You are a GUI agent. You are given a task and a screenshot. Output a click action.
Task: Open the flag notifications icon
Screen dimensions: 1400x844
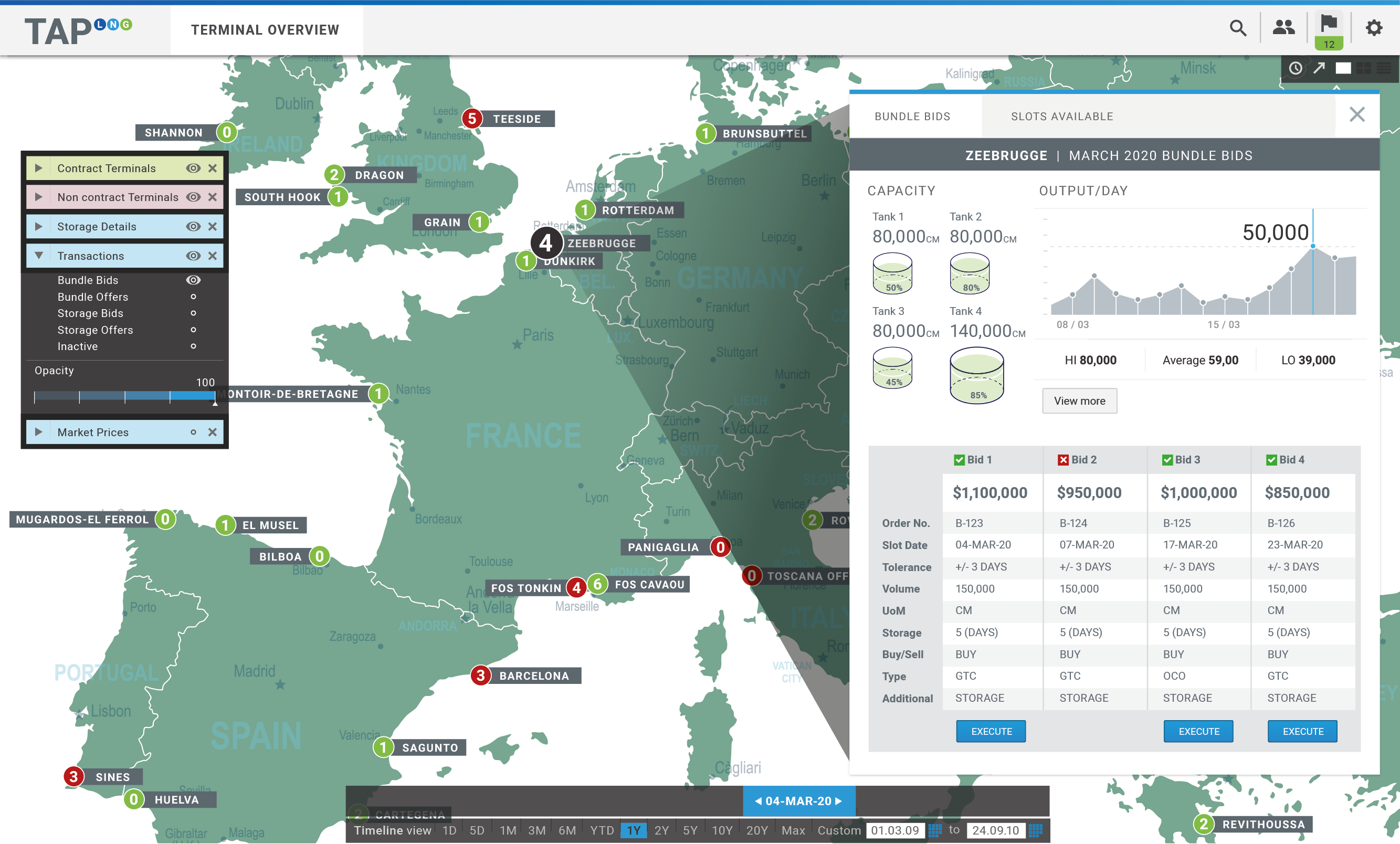coord(1329,24)
